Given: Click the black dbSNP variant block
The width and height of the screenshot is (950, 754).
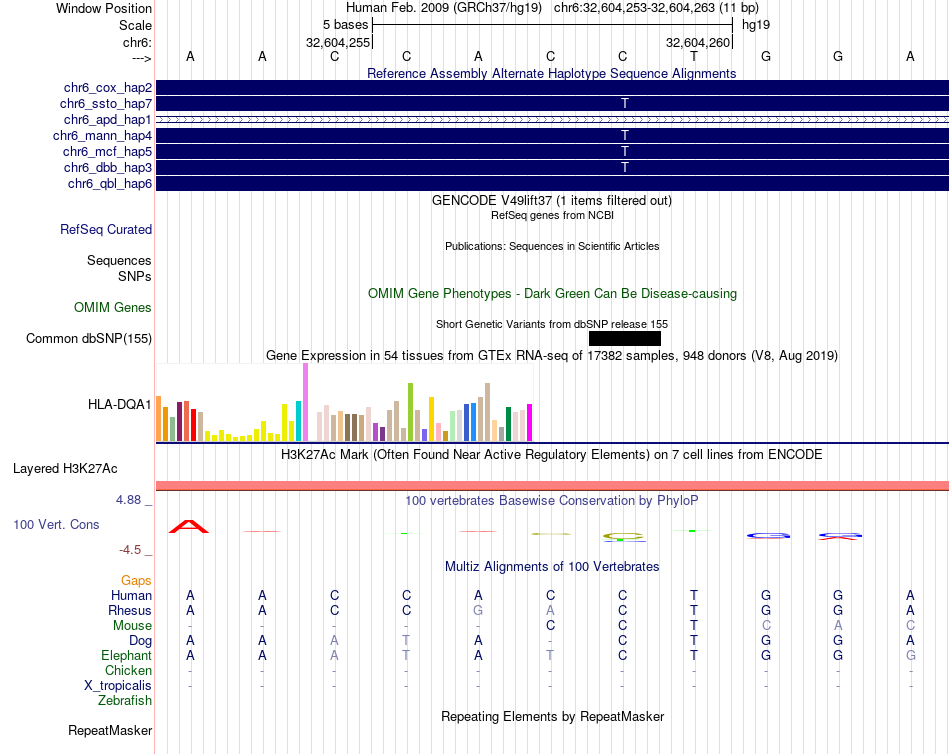Looking at the screenshot, I should coord(625,338).
